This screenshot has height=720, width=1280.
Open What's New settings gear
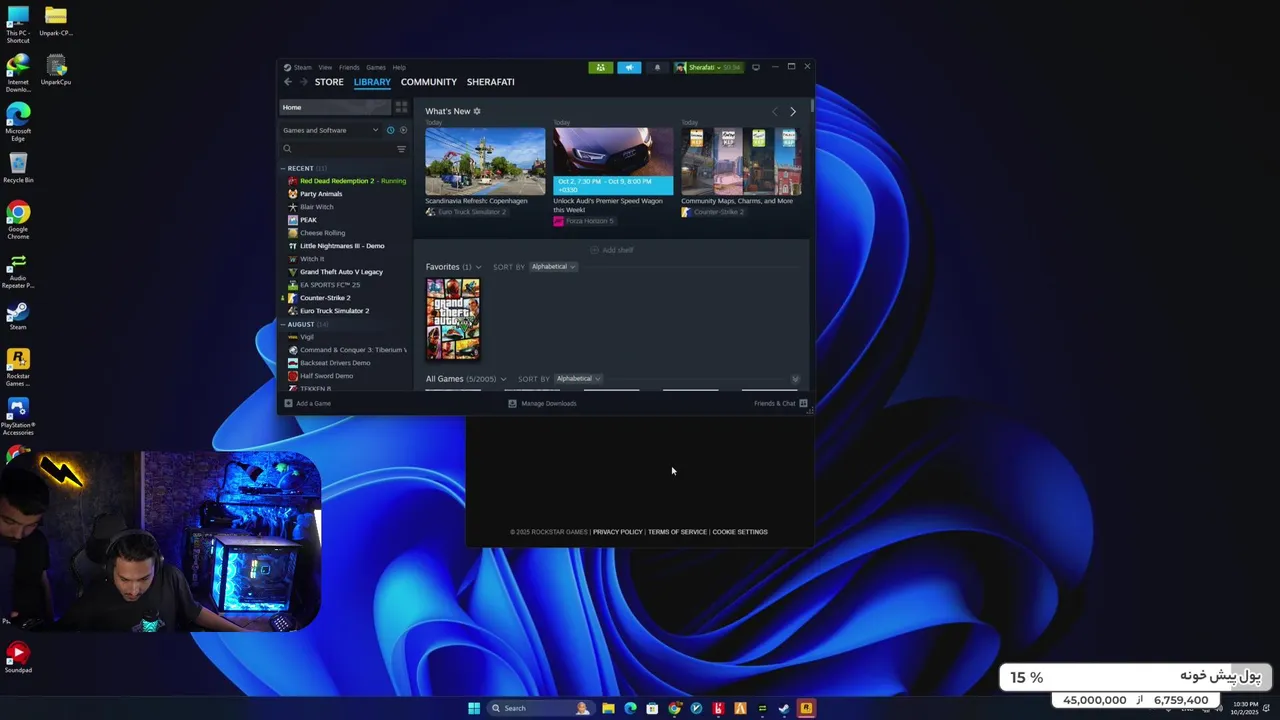coord(477,111)
